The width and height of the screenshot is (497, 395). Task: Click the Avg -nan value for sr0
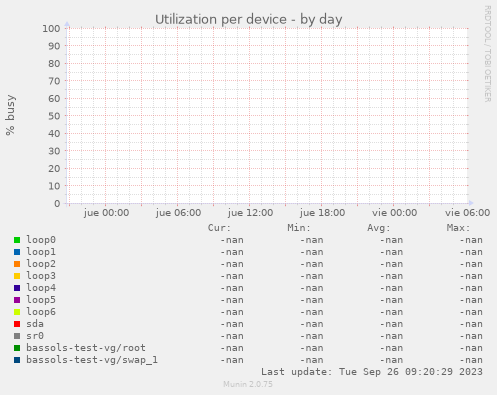coord(391,336)
